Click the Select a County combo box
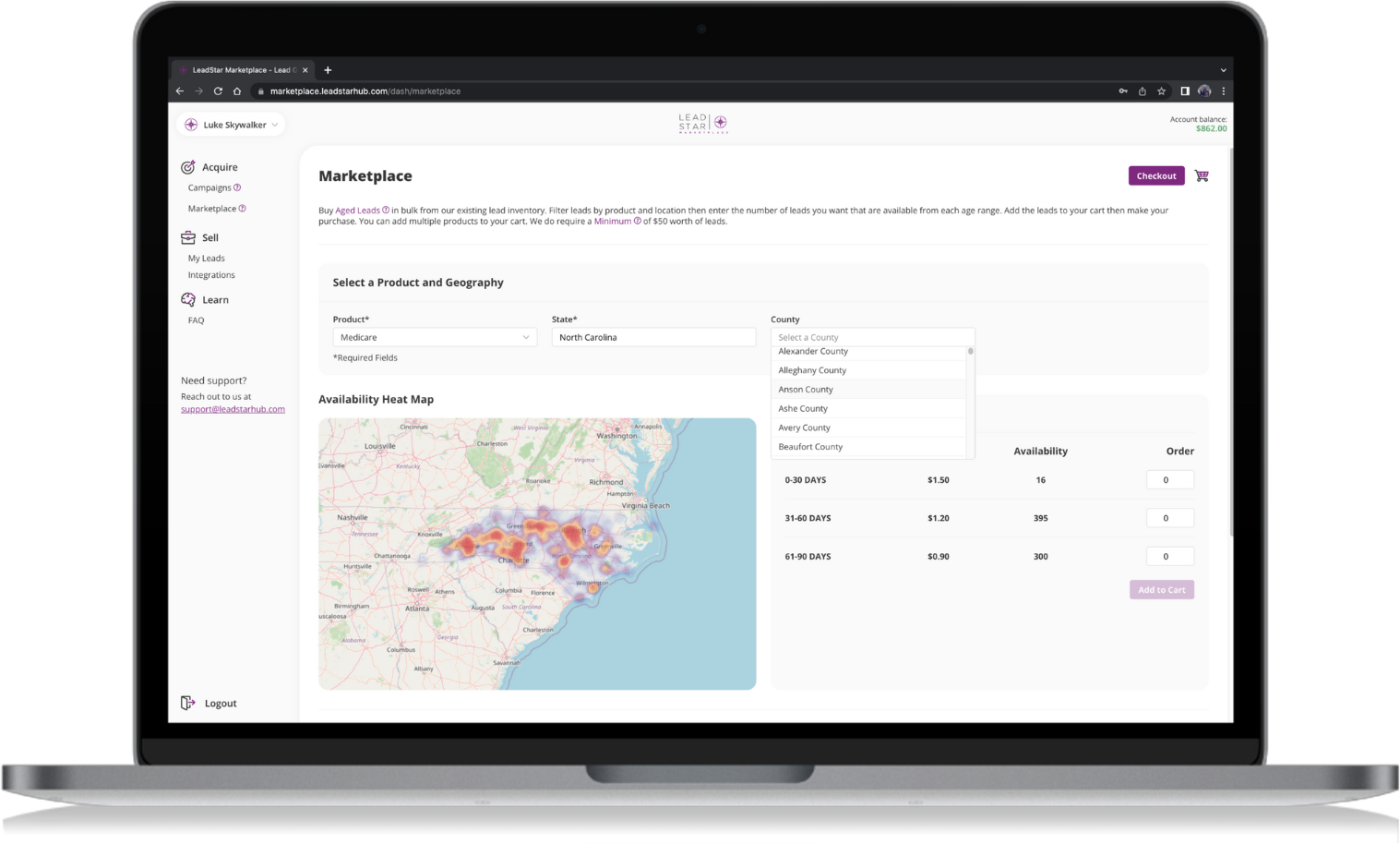 (x=873, y=337)
